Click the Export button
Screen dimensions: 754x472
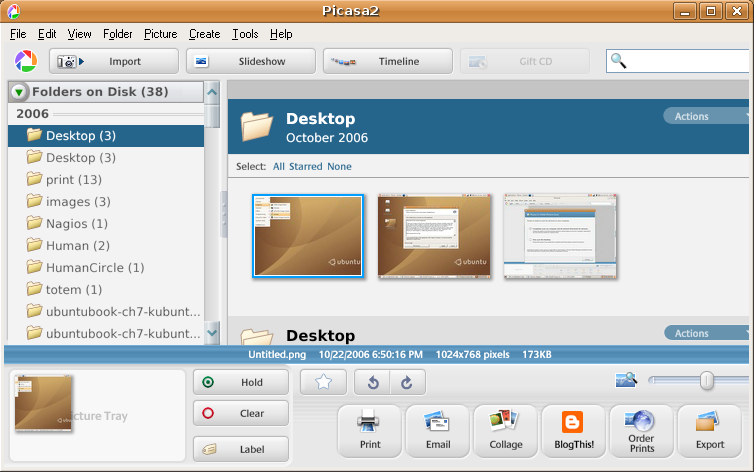pos(710,431)
